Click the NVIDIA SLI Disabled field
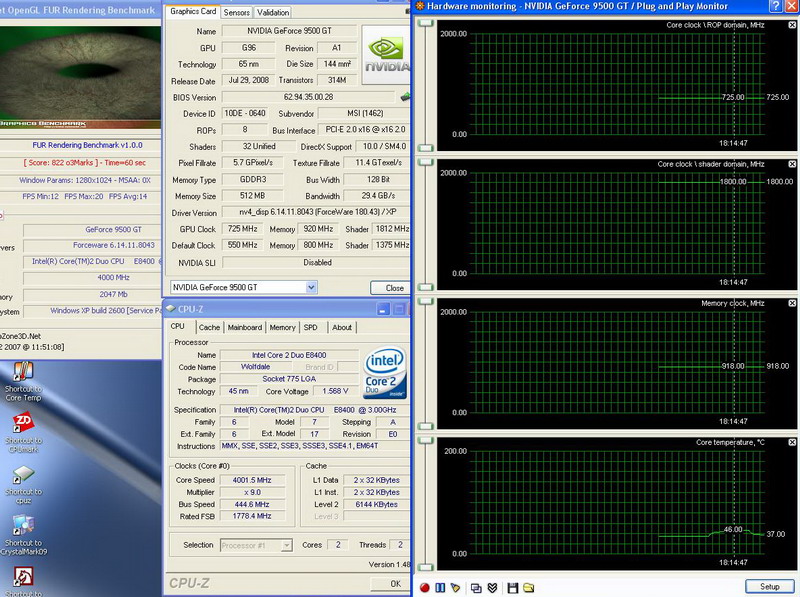Image resolution: width=800 pixels, height=597 pixels. coord(316,262)
